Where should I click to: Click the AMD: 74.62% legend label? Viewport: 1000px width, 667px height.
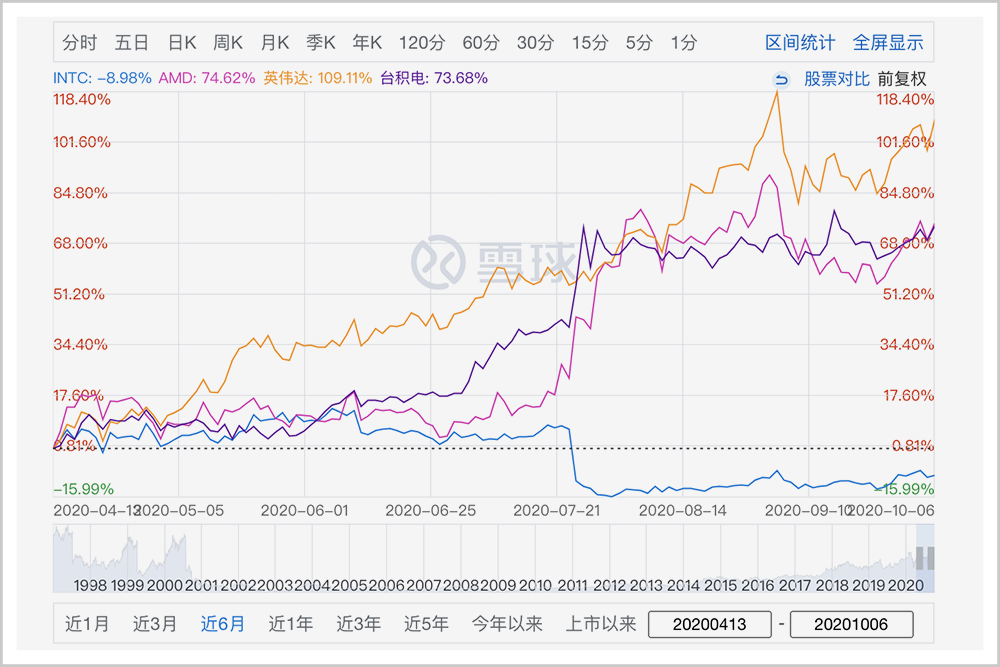click(x=207, y=78)
